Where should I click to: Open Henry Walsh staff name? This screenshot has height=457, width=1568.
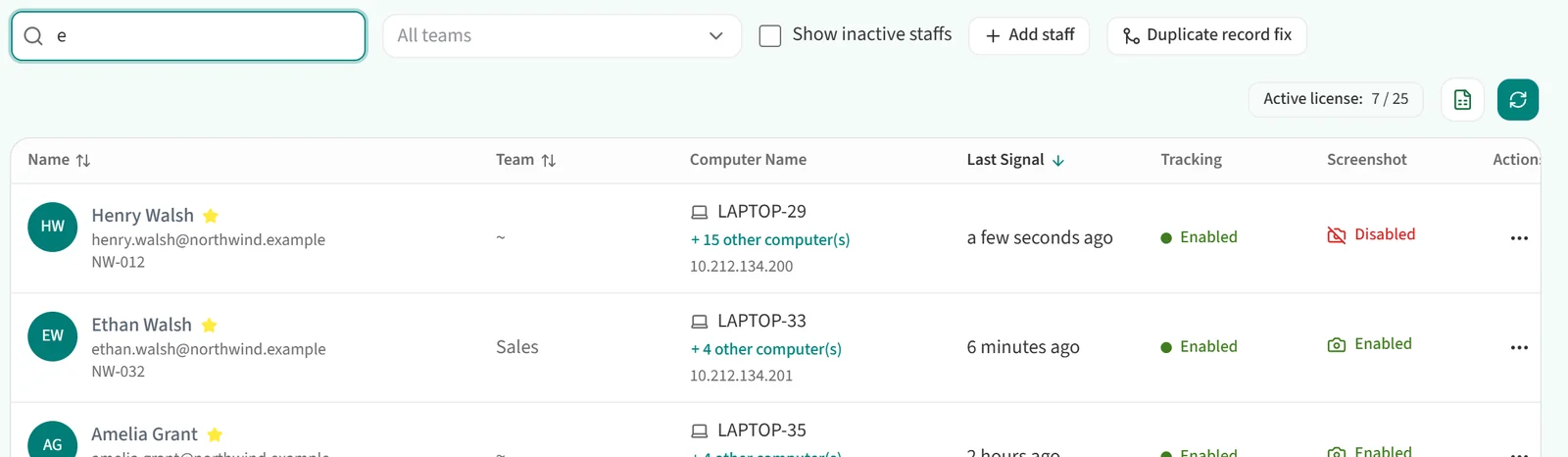pos(142,216)
